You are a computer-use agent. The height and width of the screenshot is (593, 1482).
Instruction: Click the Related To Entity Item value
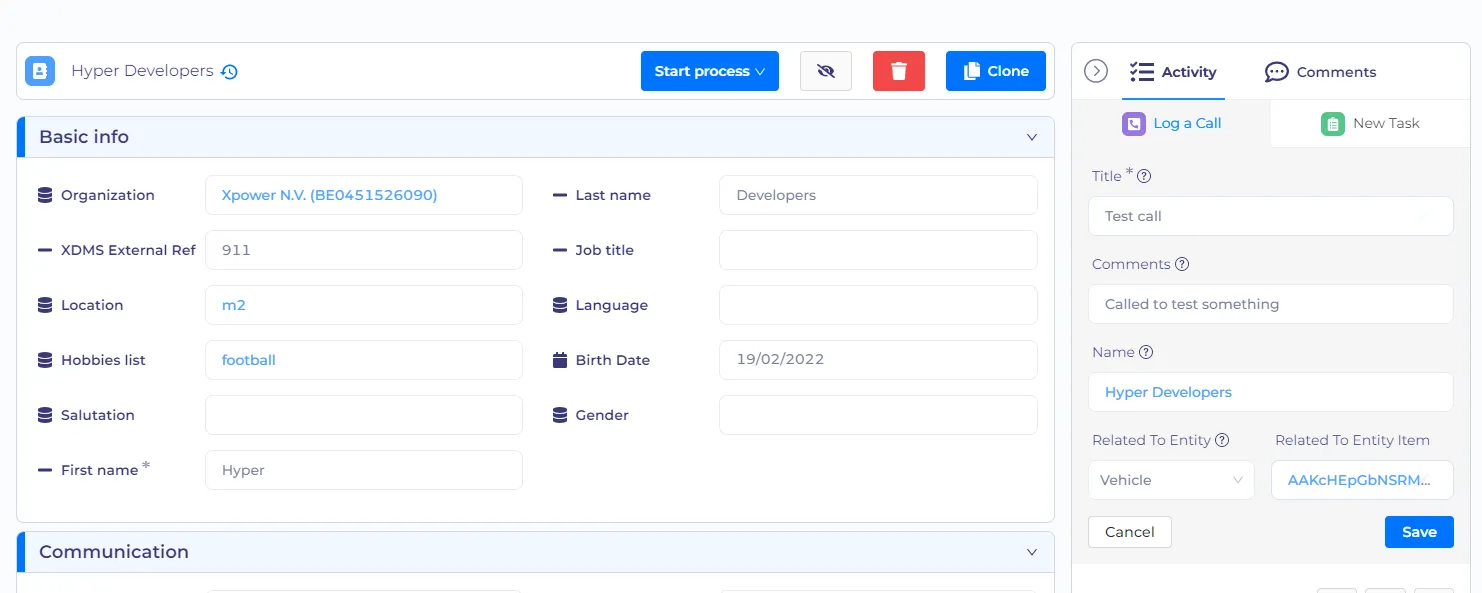(1362, 480)
